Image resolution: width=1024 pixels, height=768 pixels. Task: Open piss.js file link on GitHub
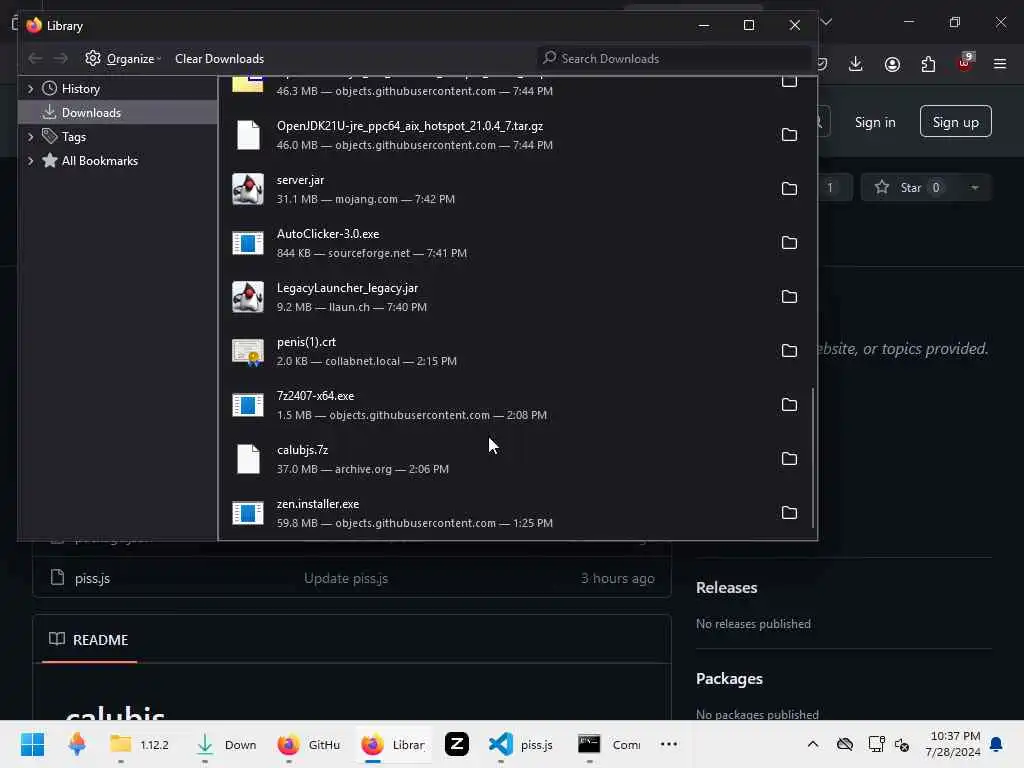click(x=92, y=579)
